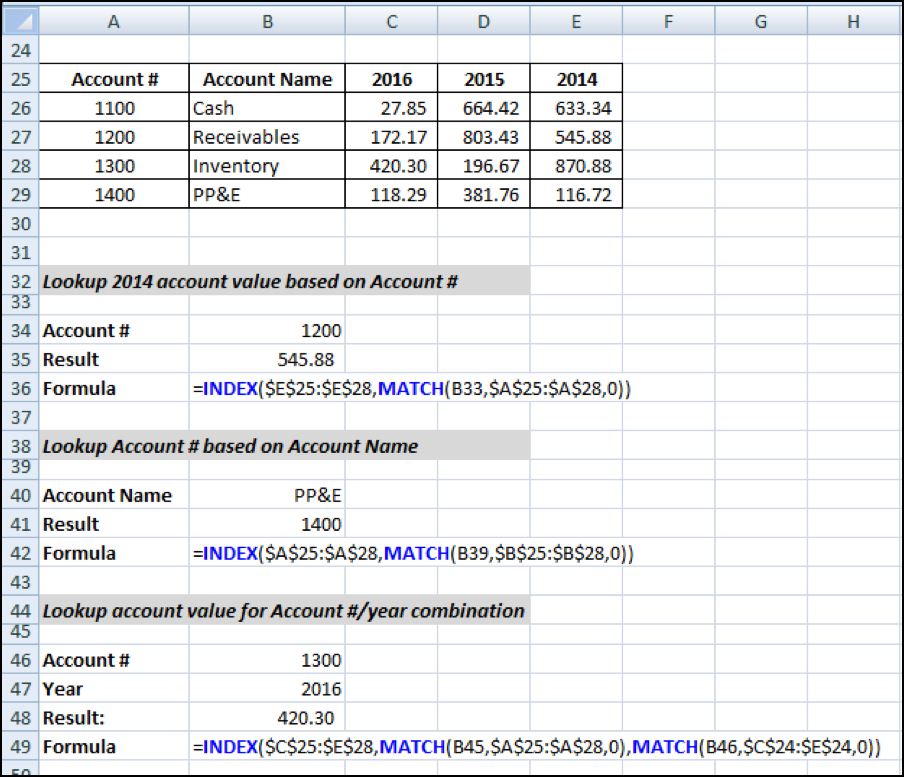Click the column D header
Image resolution: width=904 pixels, height=777 pixels.
[x=484, y=21]
